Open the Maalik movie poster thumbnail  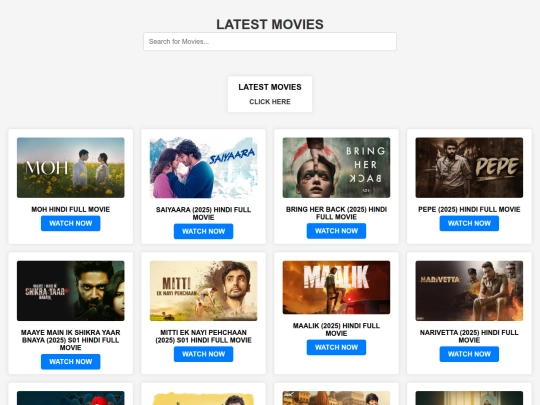click(x=336, y=288)
